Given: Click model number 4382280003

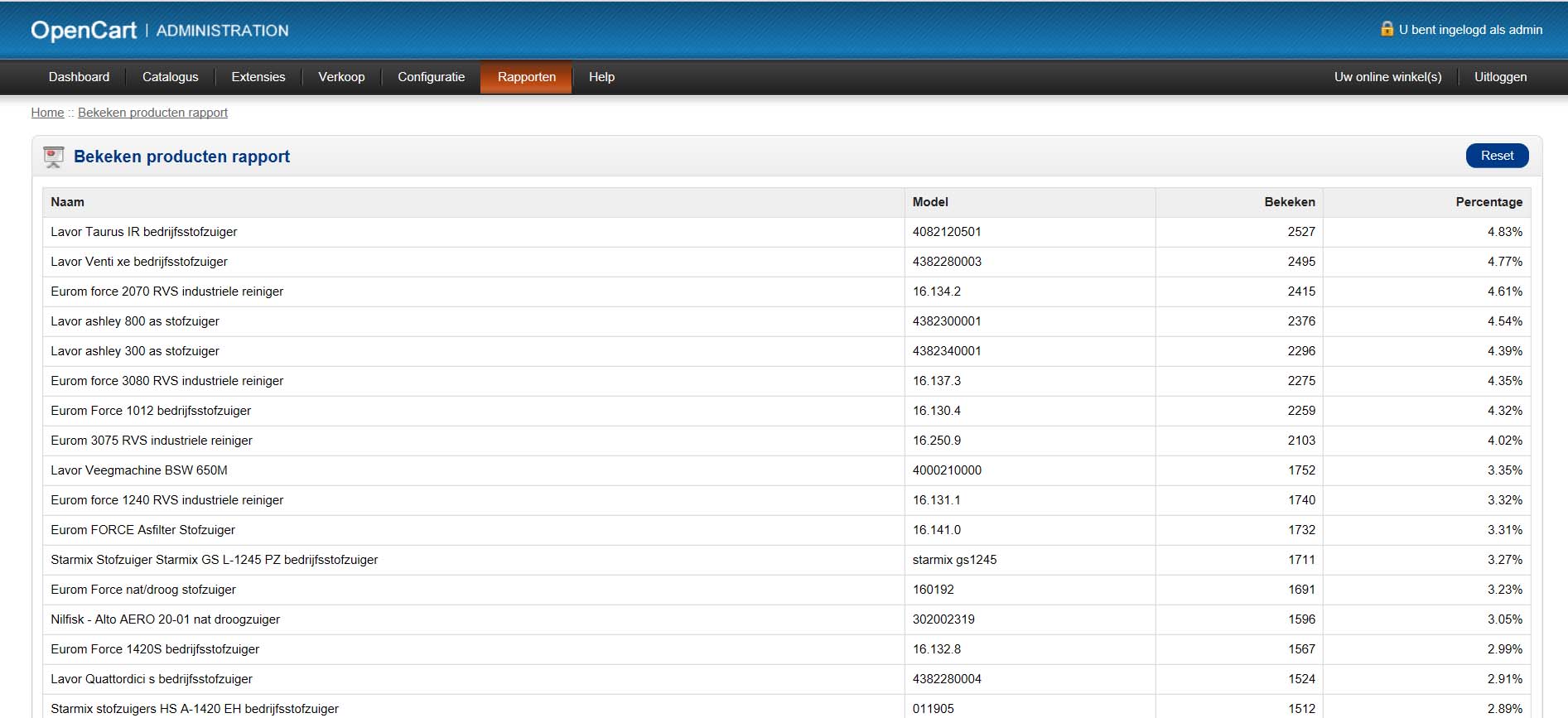Looking at the screenshot, I should (x=947, y=262).
